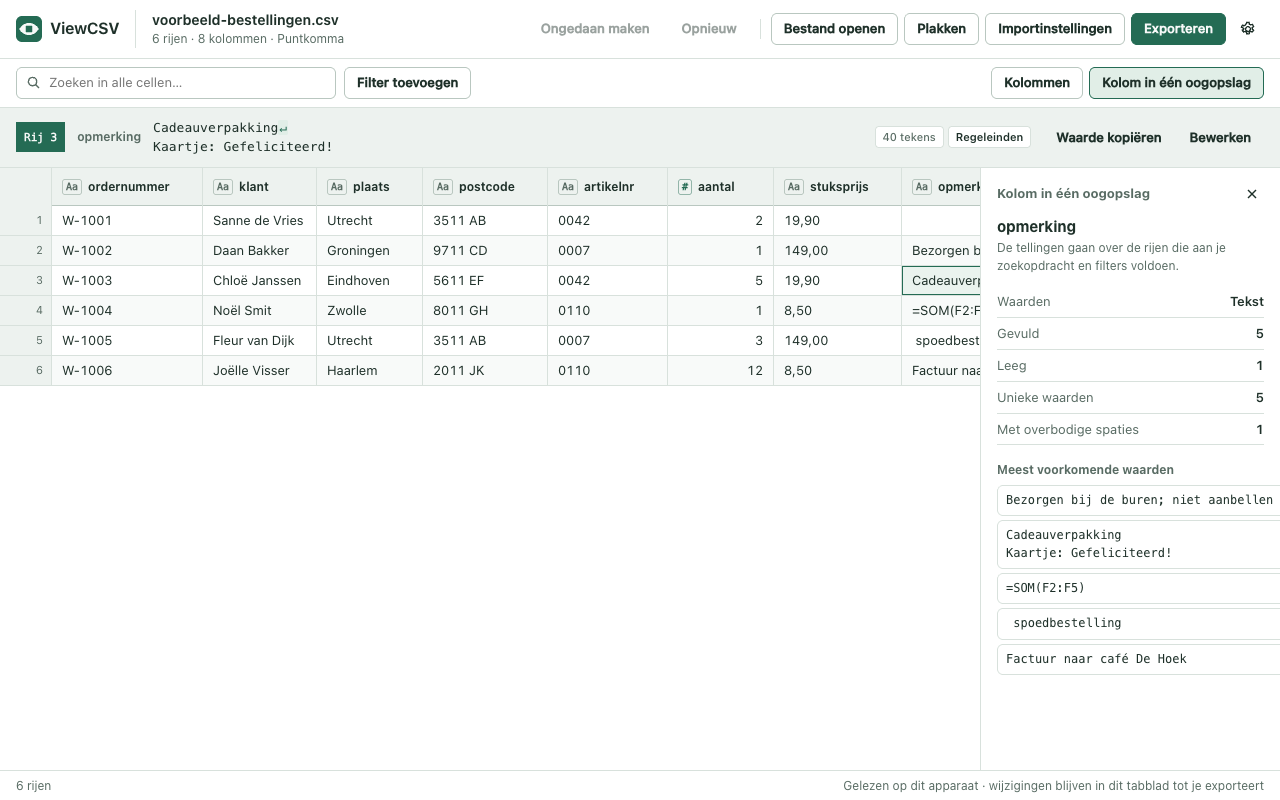1280x800 pixels.
Task: Click Ongedaan maken
Action: 595,29
